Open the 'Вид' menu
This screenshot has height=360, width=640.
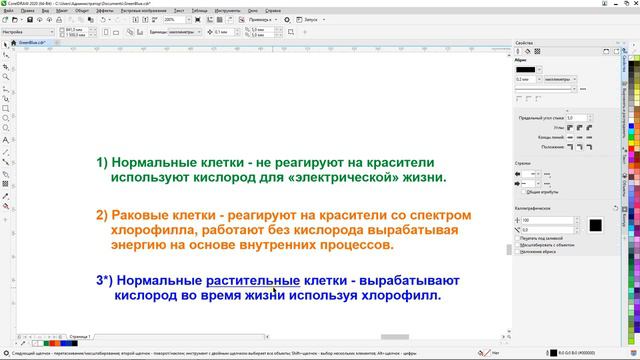45,11
